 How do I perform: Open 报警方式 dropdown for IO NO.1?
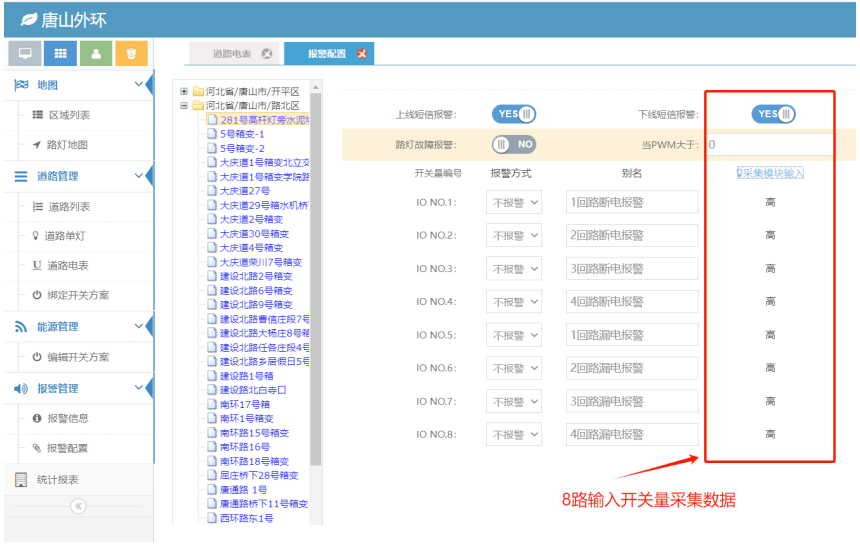[514, 203]
